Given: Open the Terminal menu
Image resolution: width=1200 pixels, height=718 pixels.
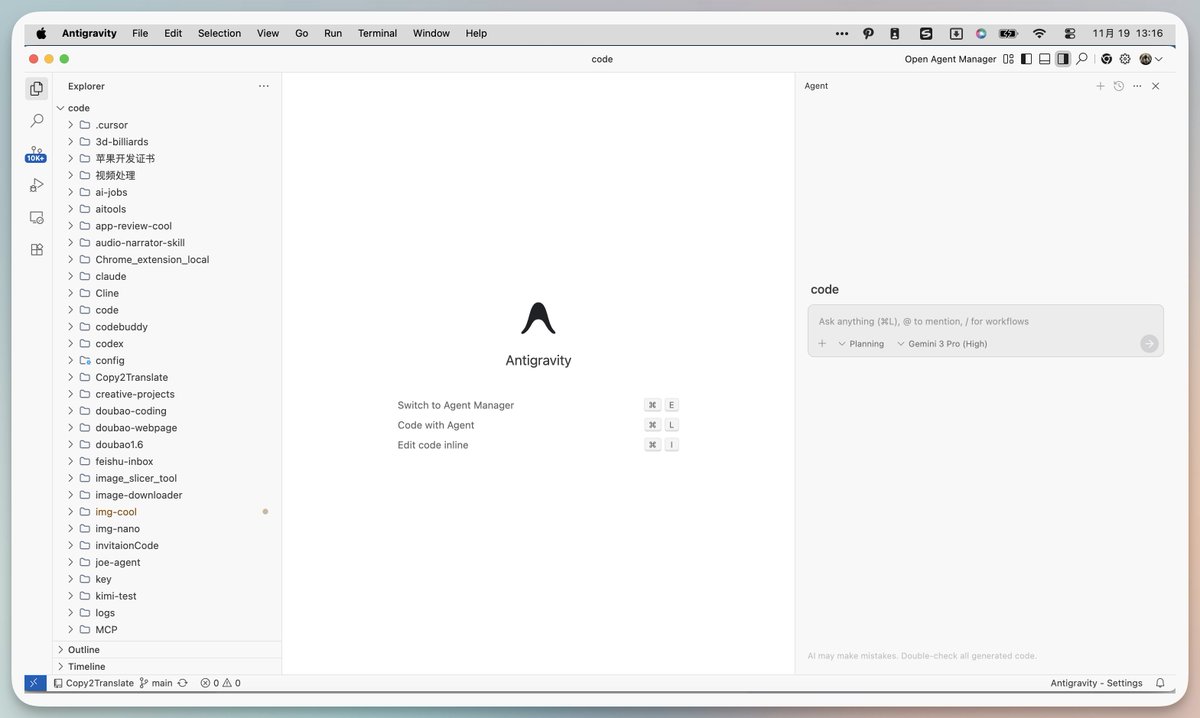Looking at the screenshot, I should click(x=377, y=33).
